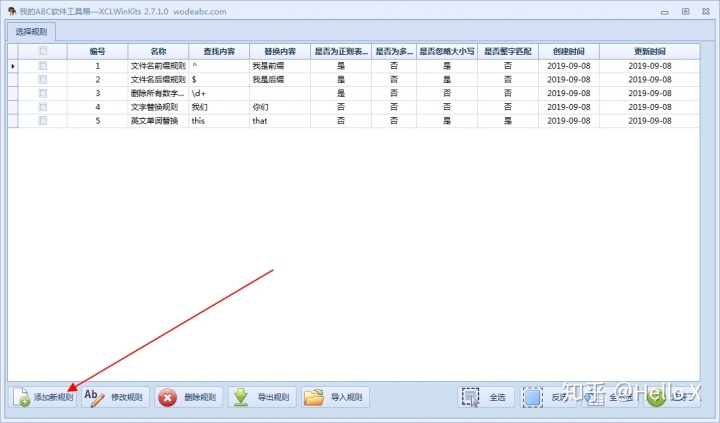Image resolution: width=720 pixels, height=423 pixels.
Task: Select the 文字替换规则 name cell
Action: pyautogui.click(x=158, y=107)
